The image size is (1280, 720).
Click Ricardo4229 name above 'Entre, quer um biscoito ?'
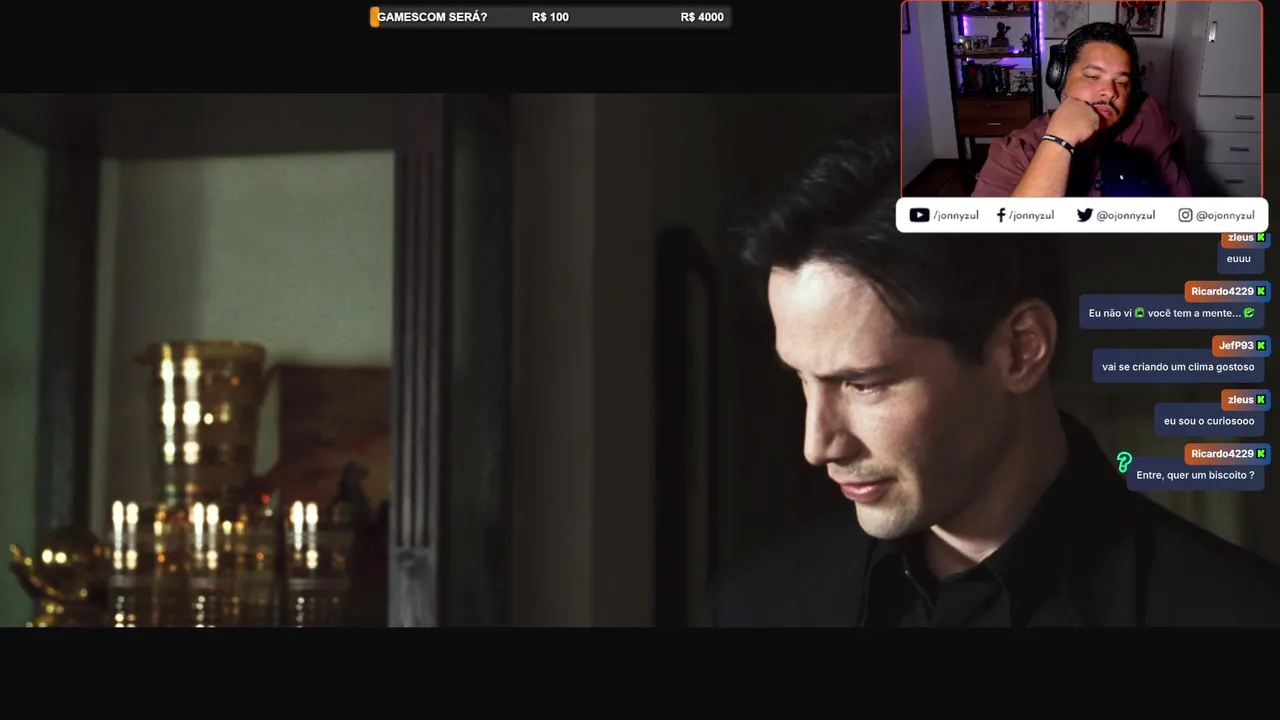(1222, 454)
